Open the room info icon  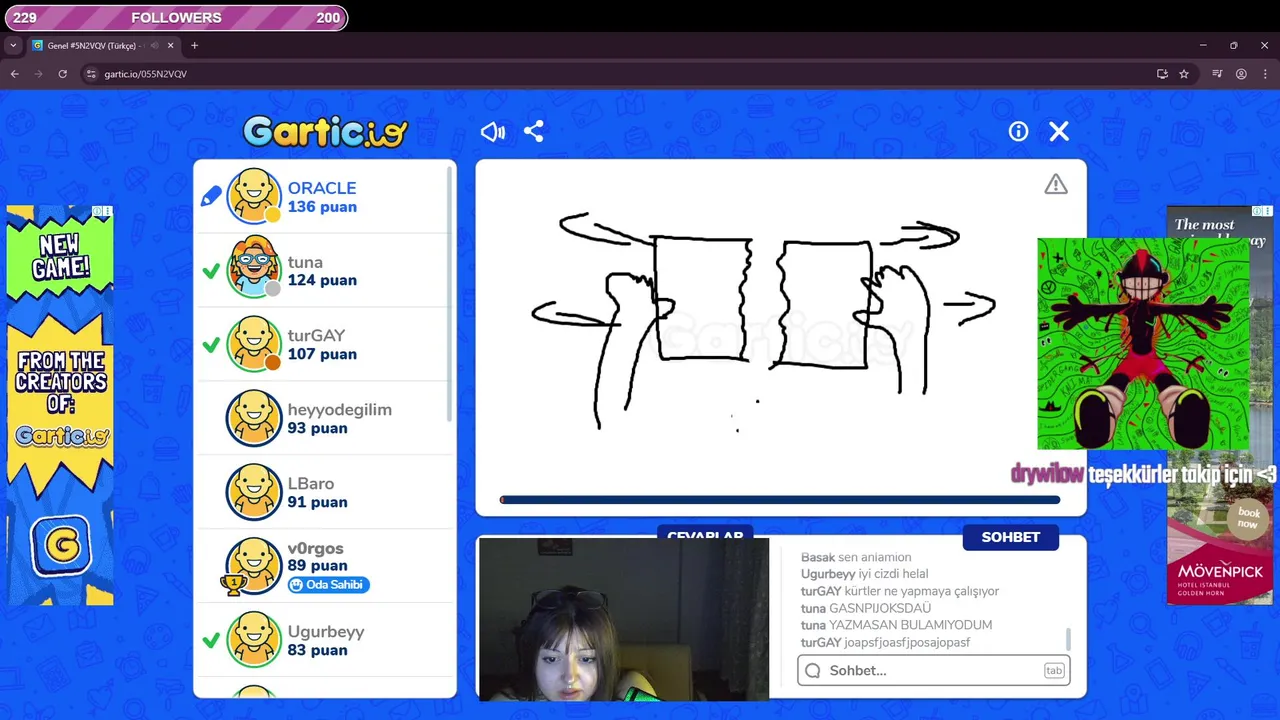coord(1018,131)
